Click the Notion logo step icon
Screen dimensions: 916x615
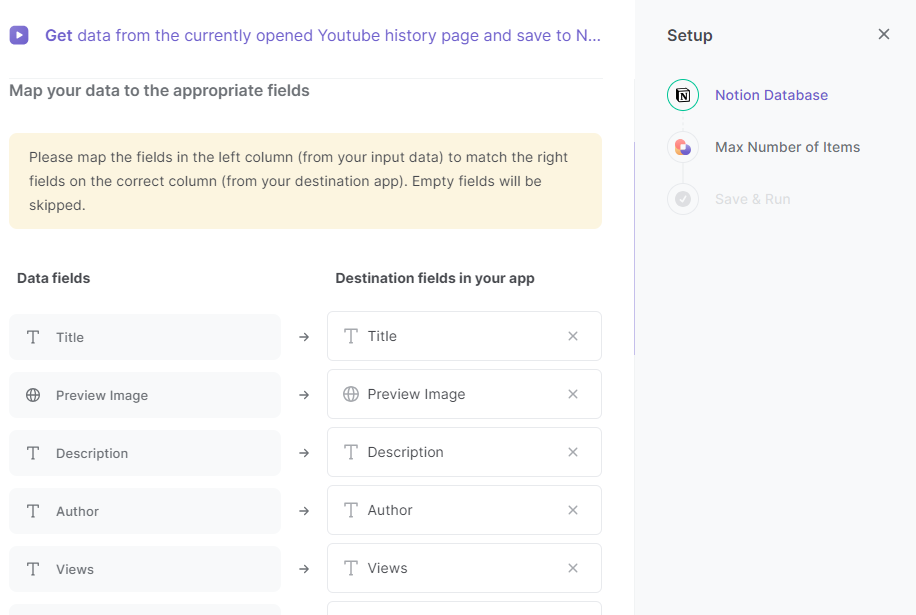coord(683,95)
